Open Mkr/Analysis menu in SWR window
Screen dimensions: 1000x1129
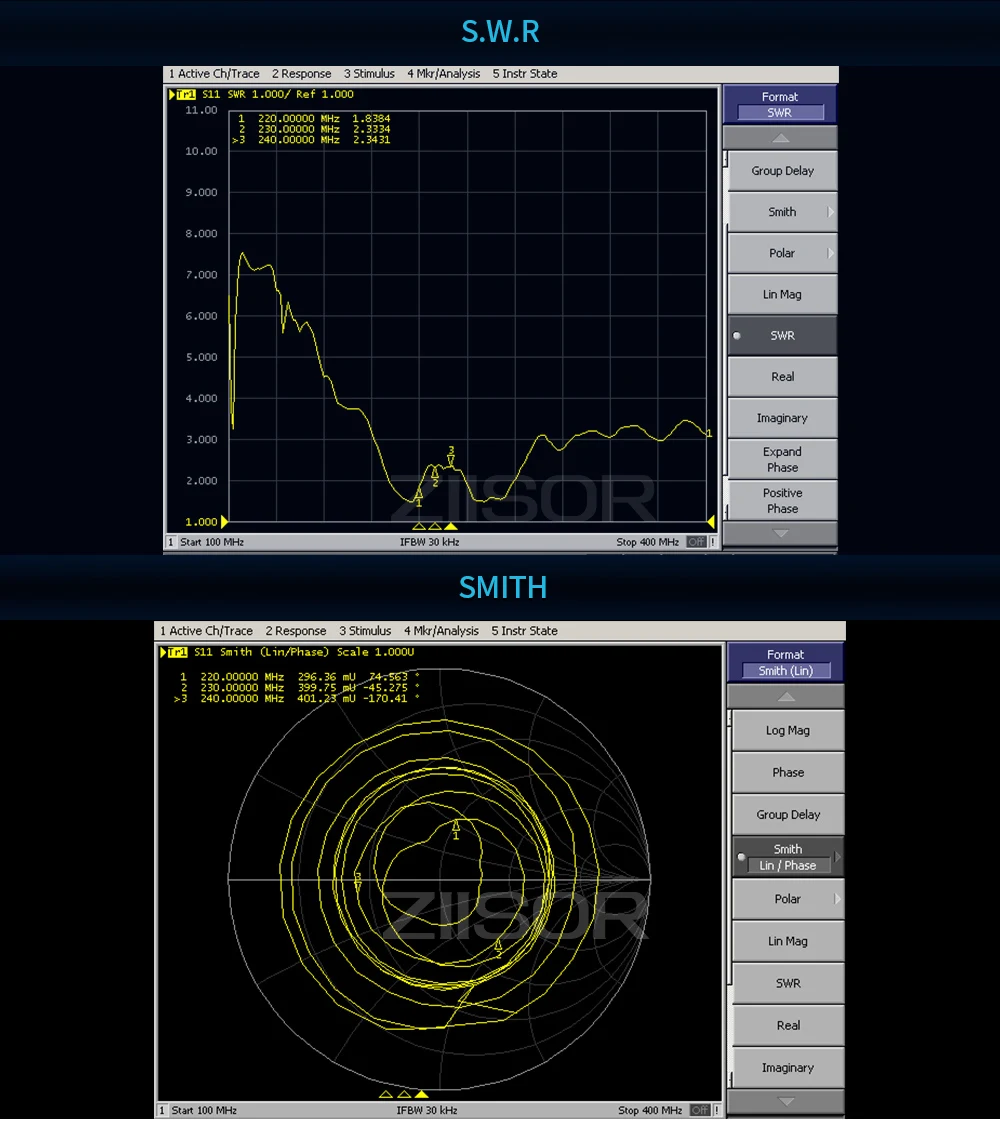[x=443, y=73]
